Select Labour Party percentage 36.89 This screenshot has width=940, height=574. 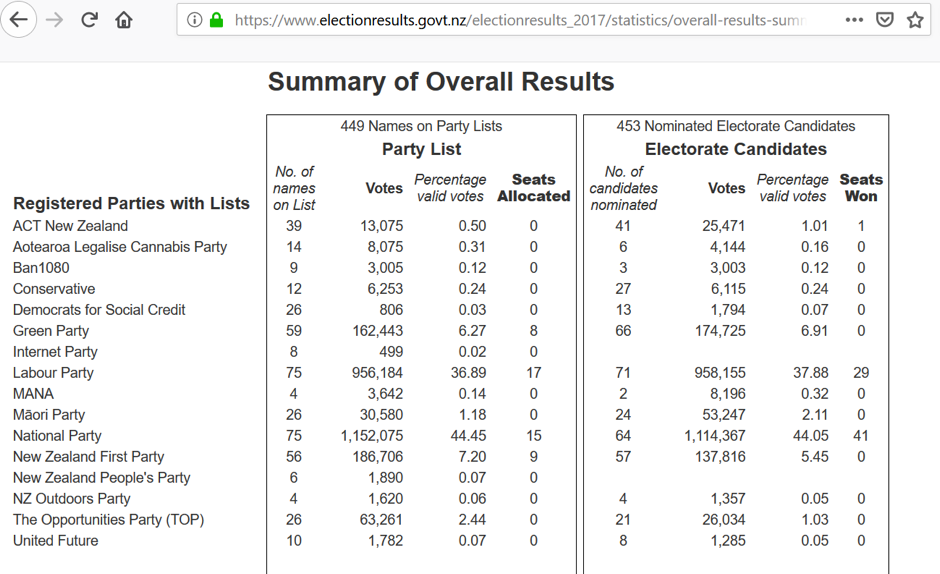468,373
